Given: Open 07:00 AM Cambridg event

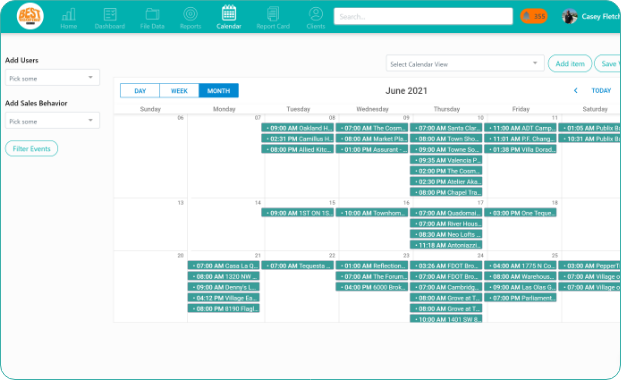Looking at the screenshot, I should pyautogui.click(x=446, y=287).
